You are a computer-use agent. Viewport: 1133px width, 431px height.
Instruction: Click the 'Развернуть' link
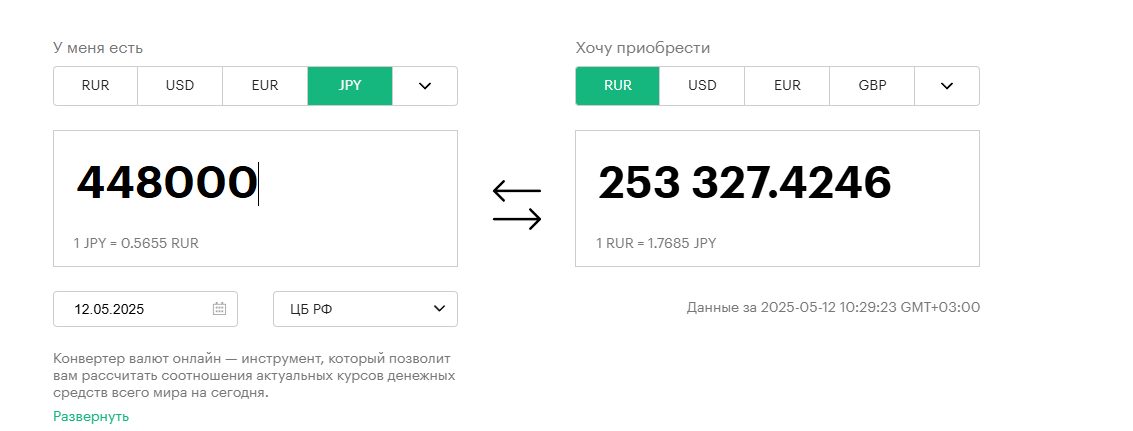[91, 417]
